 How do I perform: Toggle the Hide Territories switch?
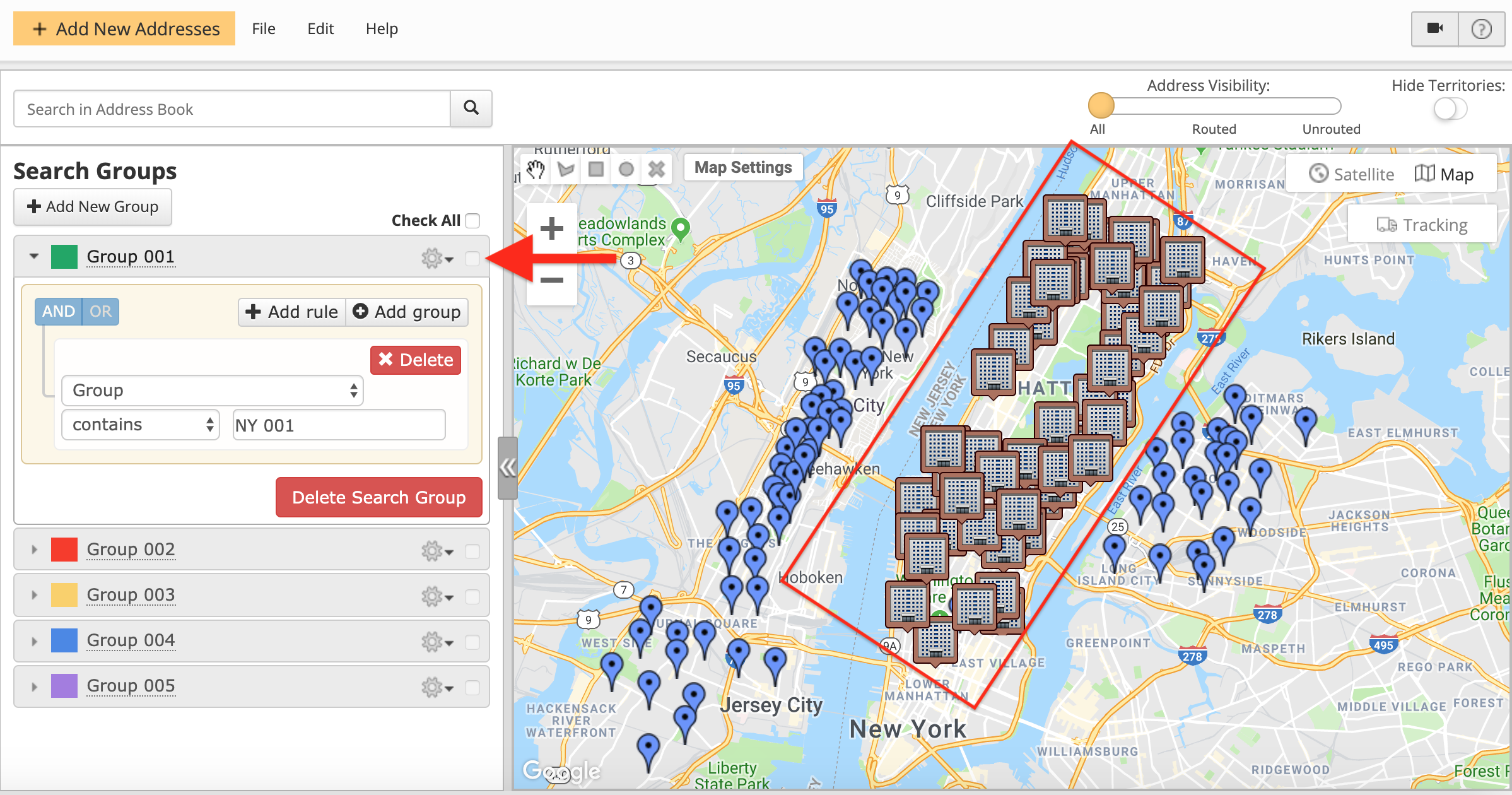(1450, 109)
